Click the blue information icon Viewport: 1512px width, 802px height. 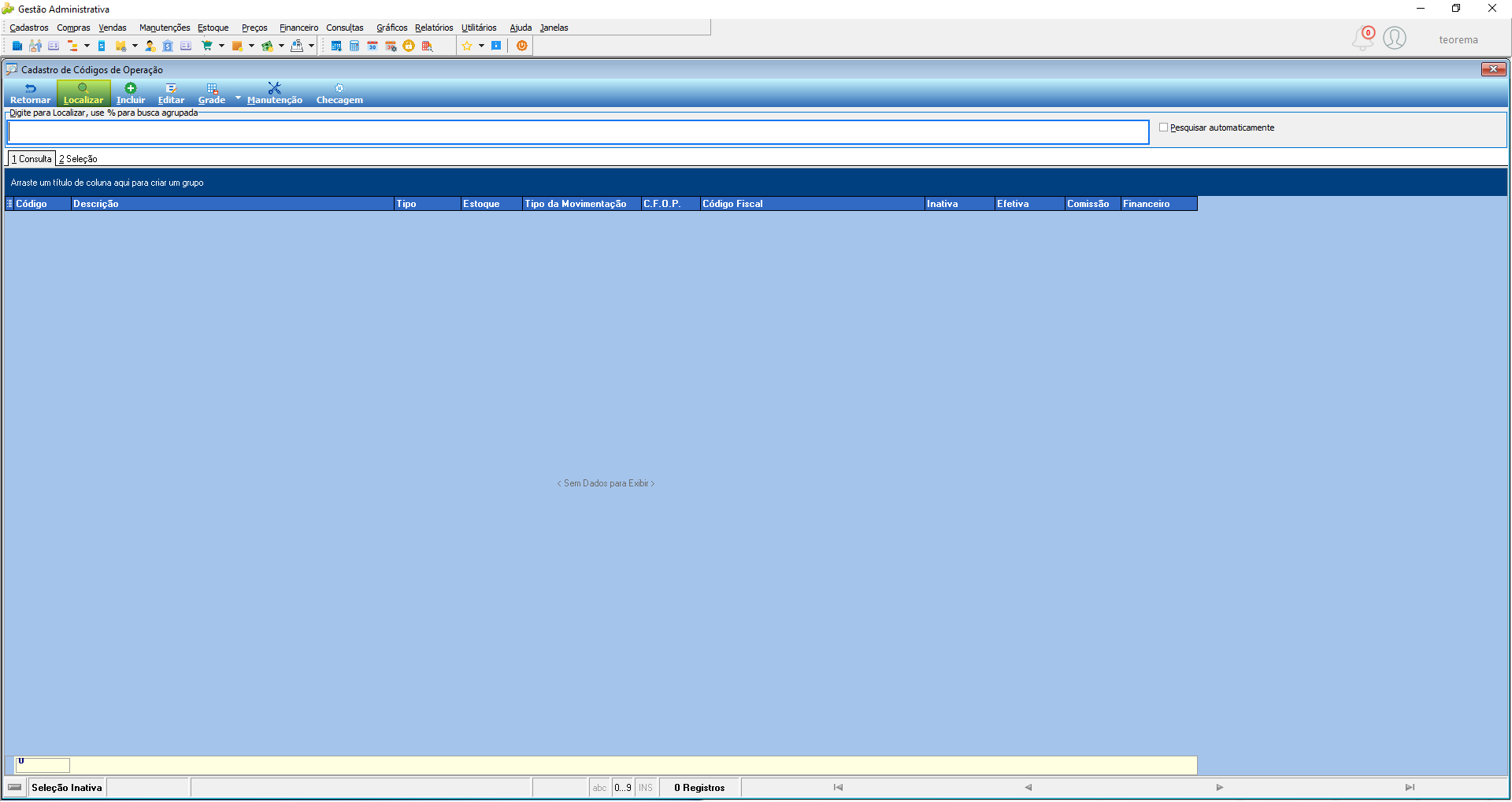(x=496, y=46)
